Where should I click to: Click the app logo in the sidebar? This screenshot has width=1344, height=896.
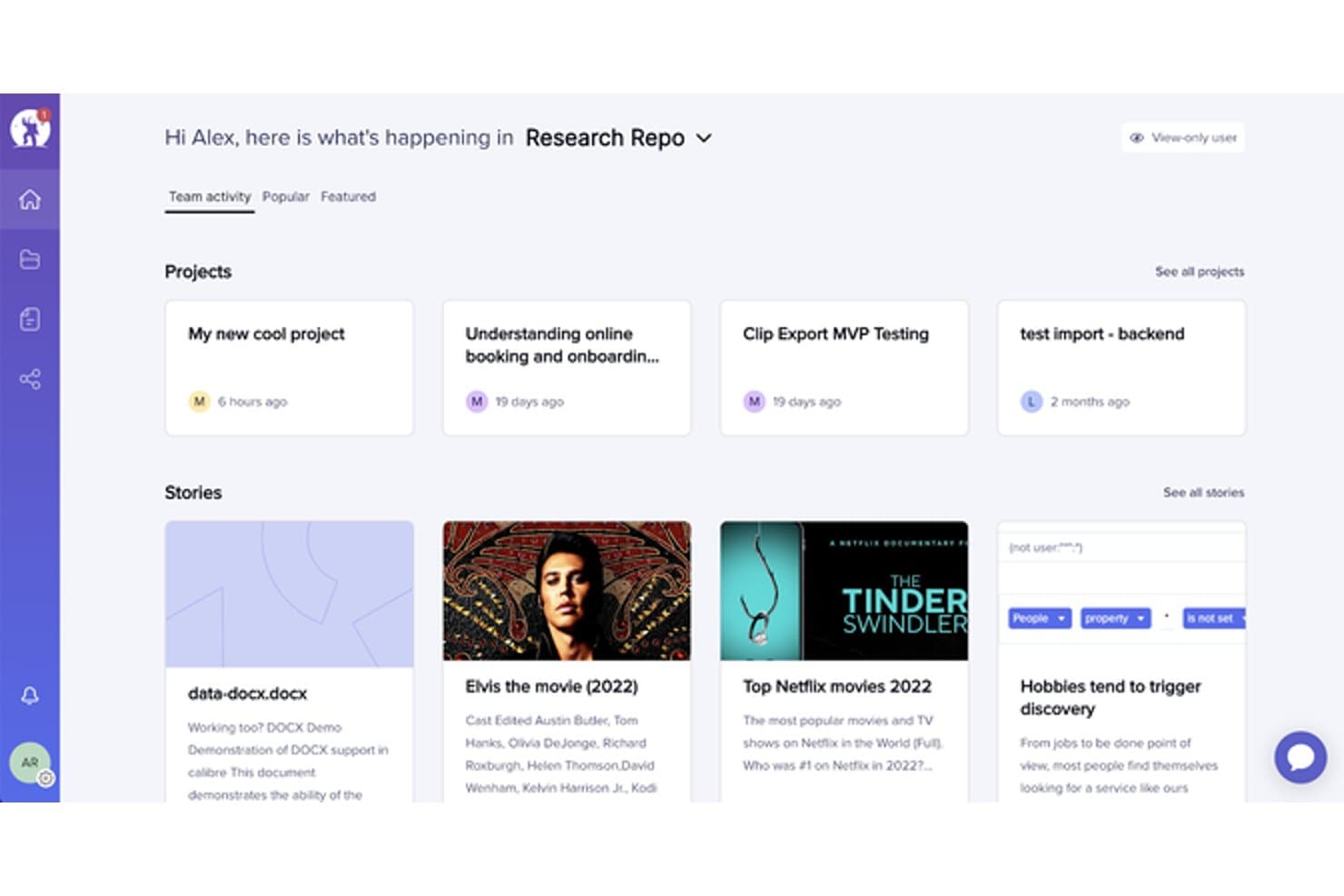pos(30,129)
